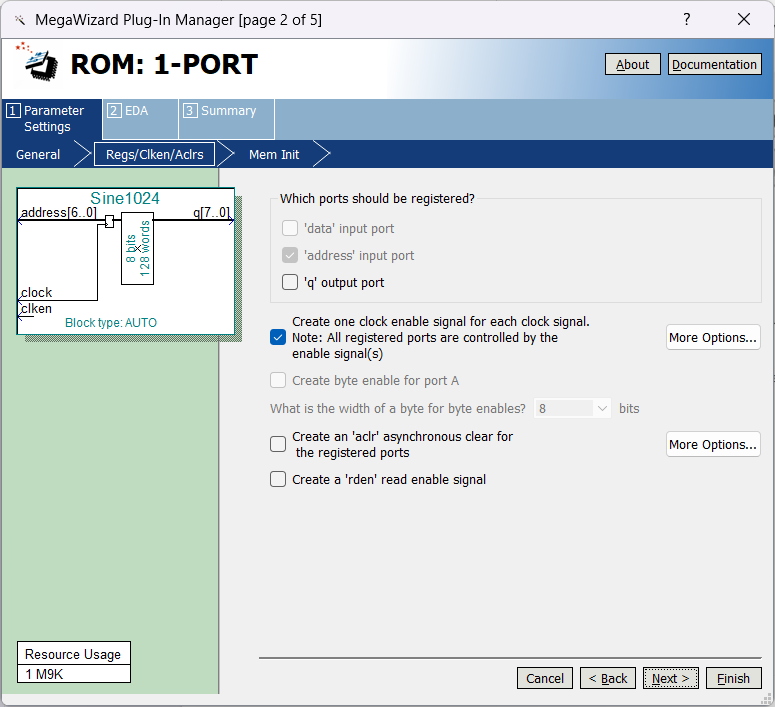This screenshot has height=707, width=775.
Task: Switch to Parameter Settings tab
Action: (52, 119)
